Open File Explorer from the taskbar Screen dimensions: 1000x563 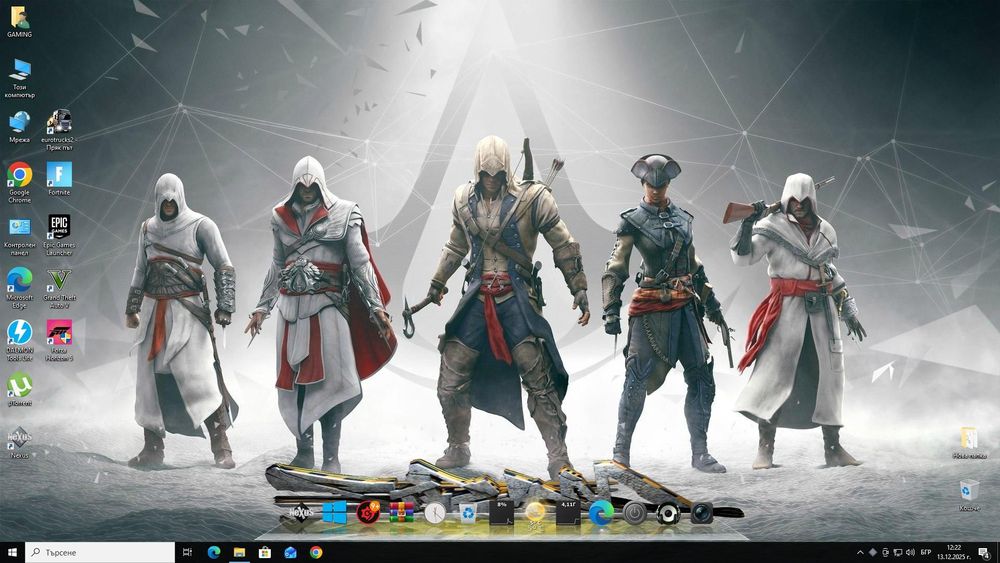(239, 552)
